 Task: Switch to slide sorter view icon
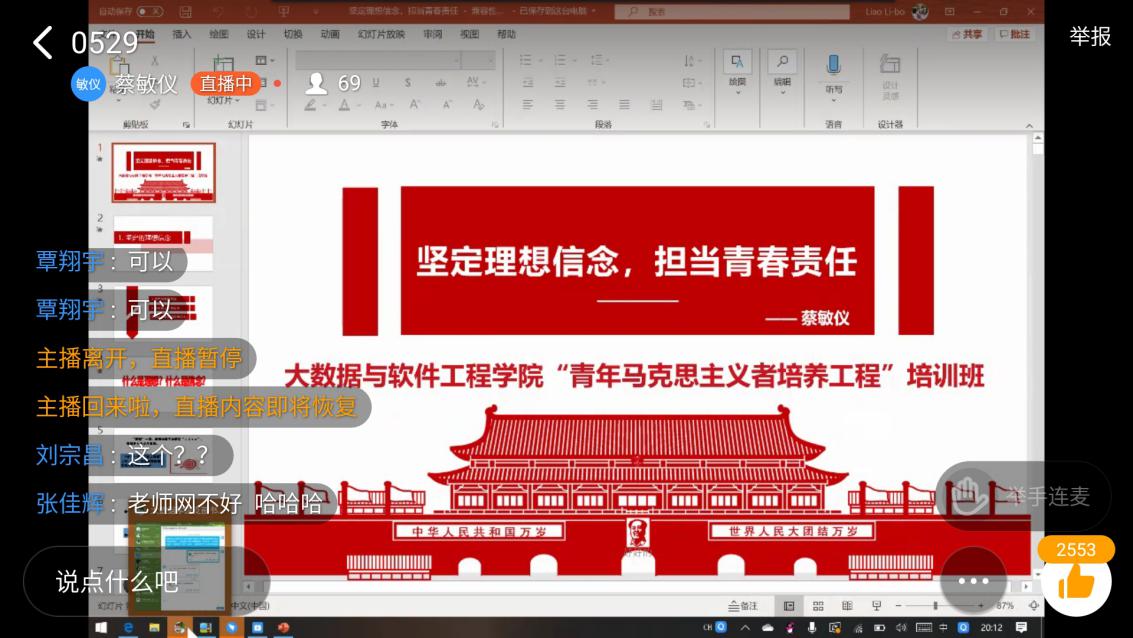818,606
